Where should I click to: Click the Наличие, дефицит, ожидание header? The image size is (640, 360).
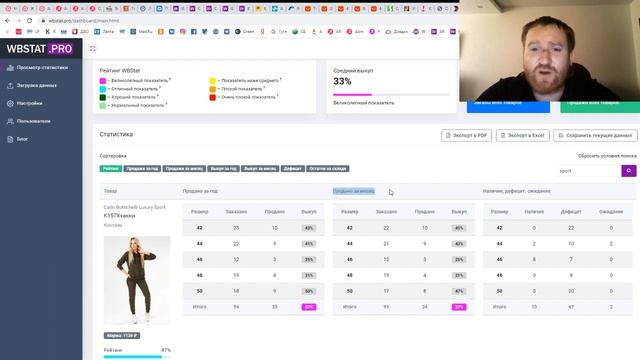516,191
